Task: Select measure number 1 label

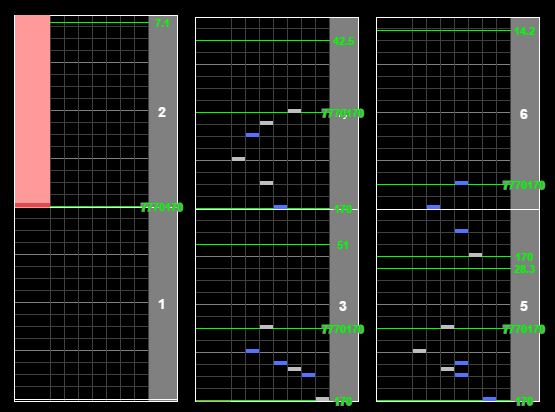Action: (161, 304)
